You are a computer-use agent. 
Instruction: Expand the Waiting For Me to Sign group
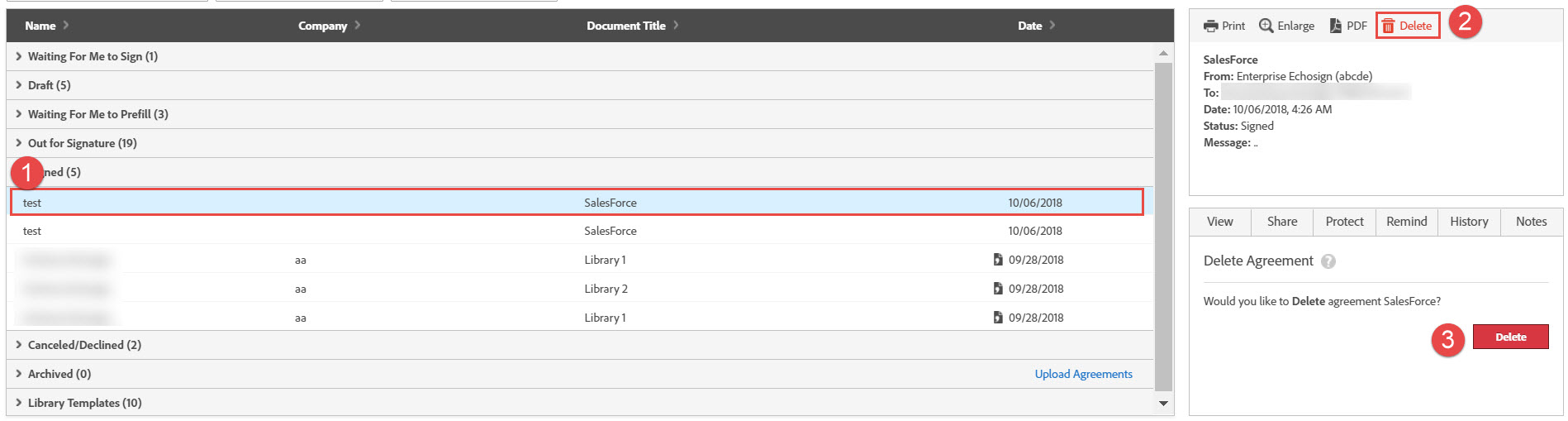(x=19, y=56)
